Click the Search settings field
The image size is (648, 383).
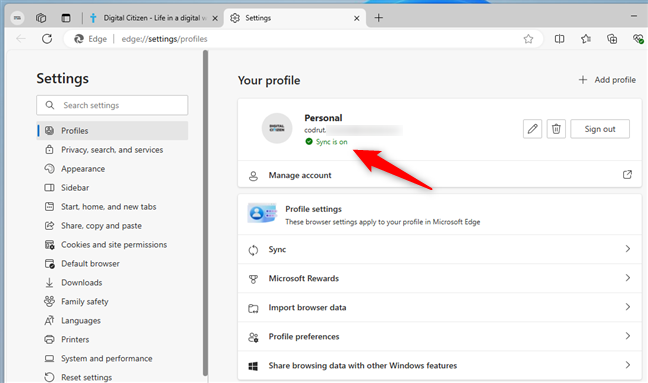[x=112, y=105]
